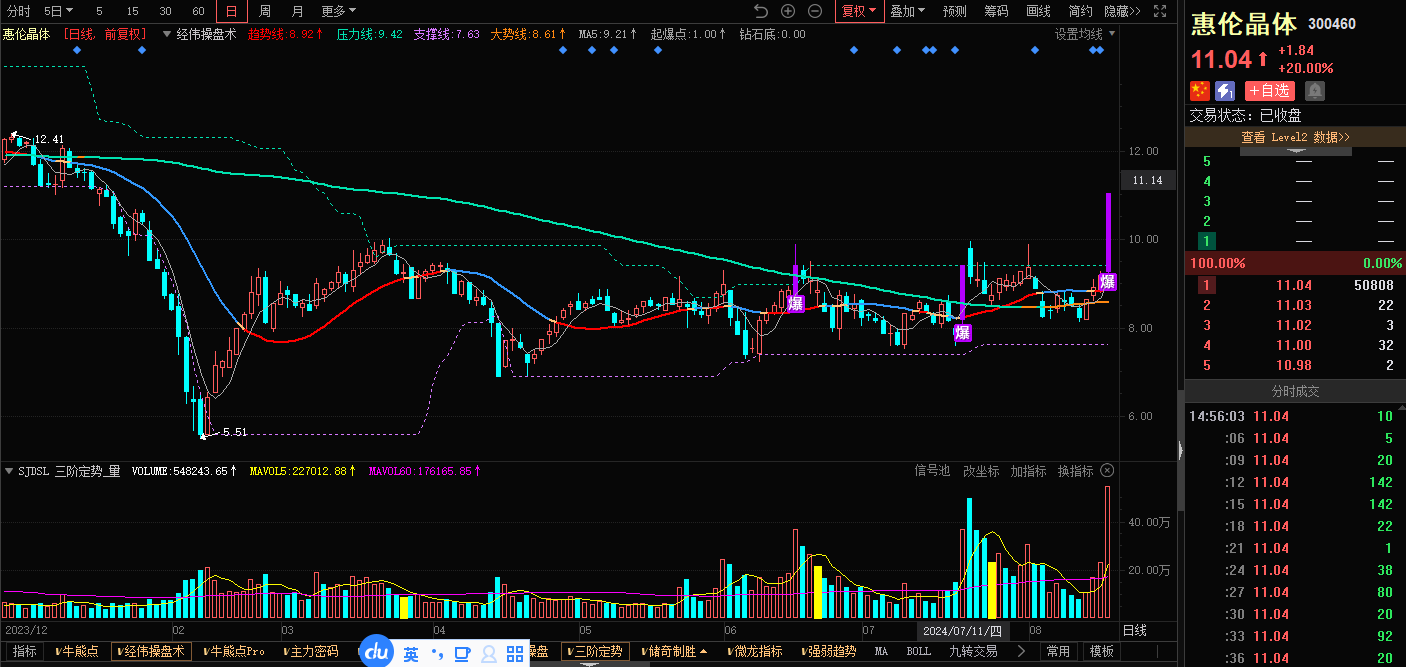Click the 查看 Level2 数据>> link

pyautogui.click(x=1295, y=137)
